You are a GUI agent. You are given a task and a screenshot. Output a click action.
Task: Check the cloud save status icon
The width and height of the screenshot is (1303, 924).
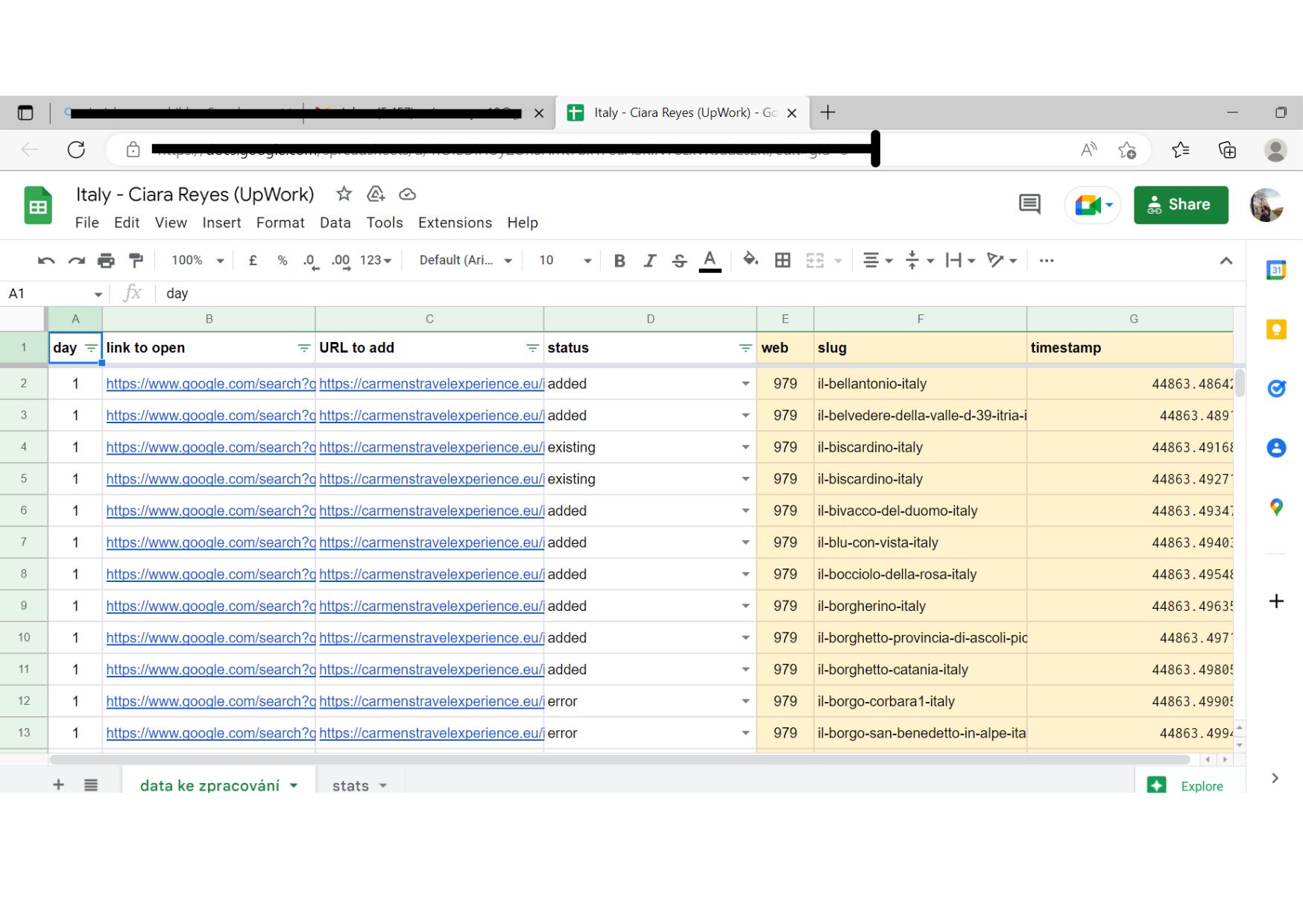point(407,194)
